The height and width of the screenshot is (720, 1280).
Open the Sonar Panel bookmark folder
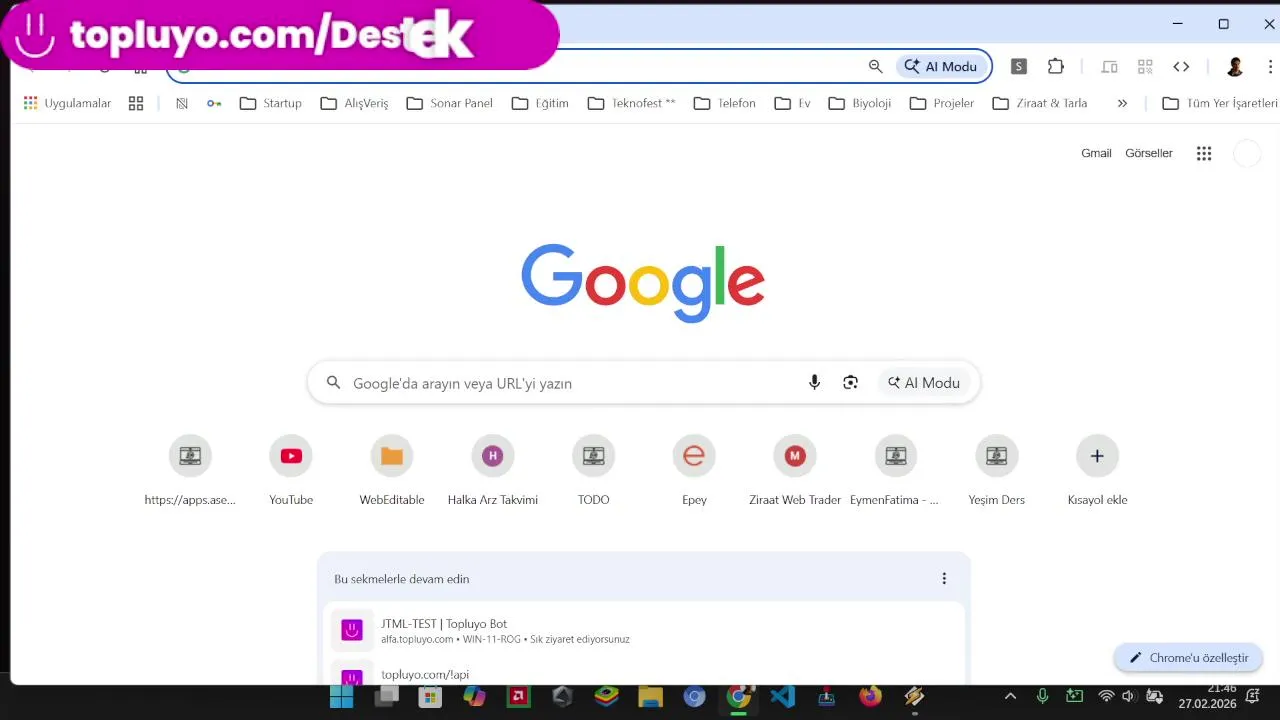[449, 103]
